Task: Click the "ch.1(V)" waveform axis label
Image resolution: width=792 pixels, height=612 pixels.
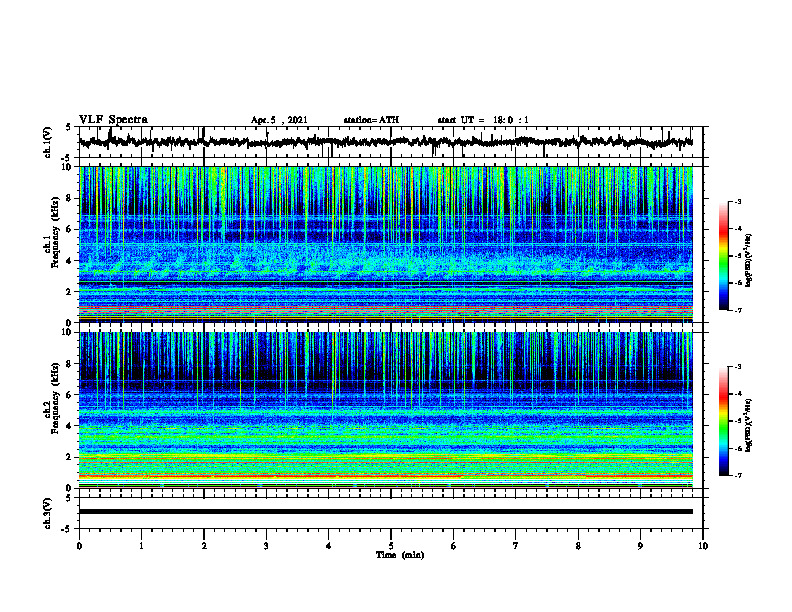Action: 48,142
